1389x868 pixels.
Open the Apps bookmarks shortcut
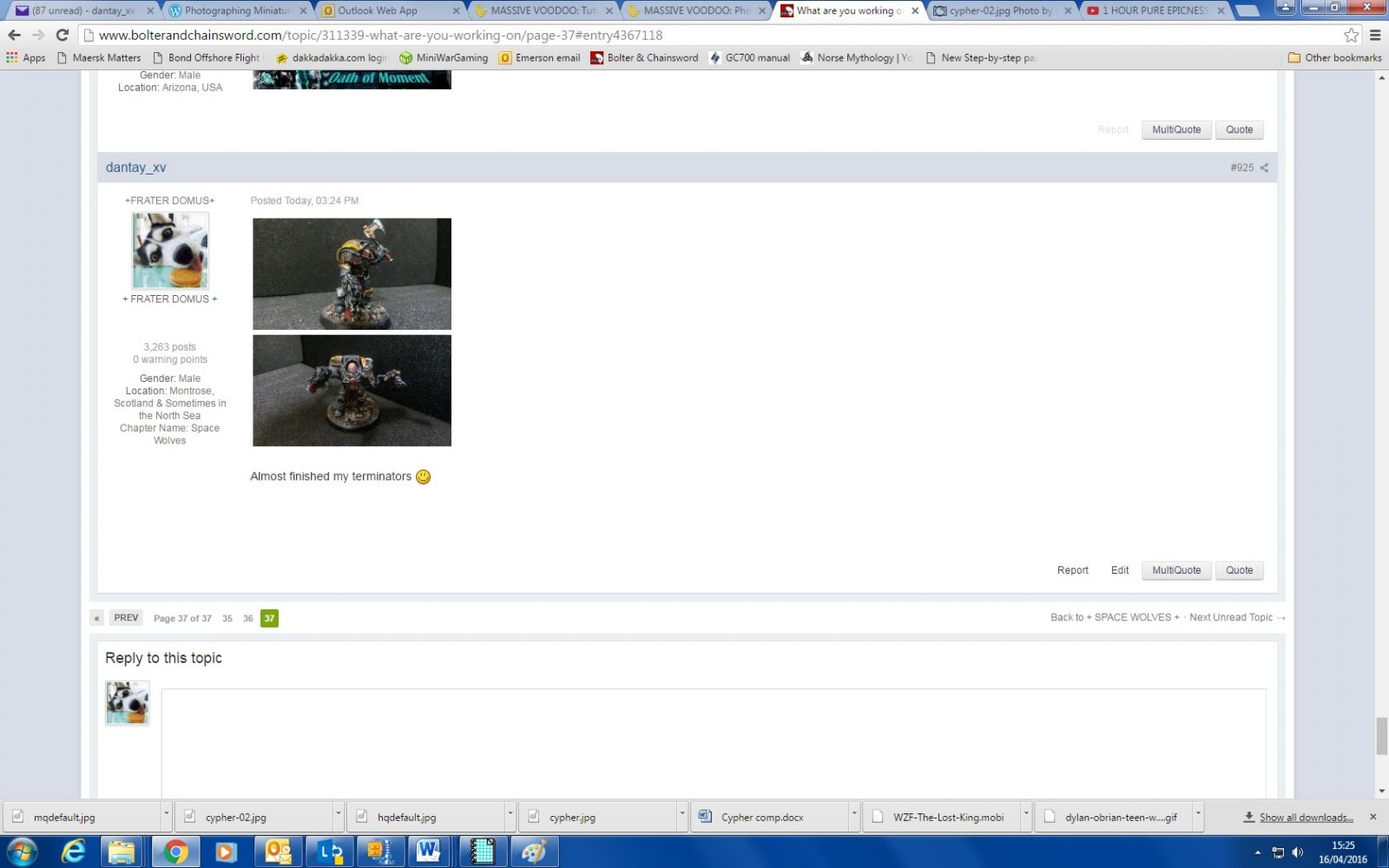pos(26,58)
